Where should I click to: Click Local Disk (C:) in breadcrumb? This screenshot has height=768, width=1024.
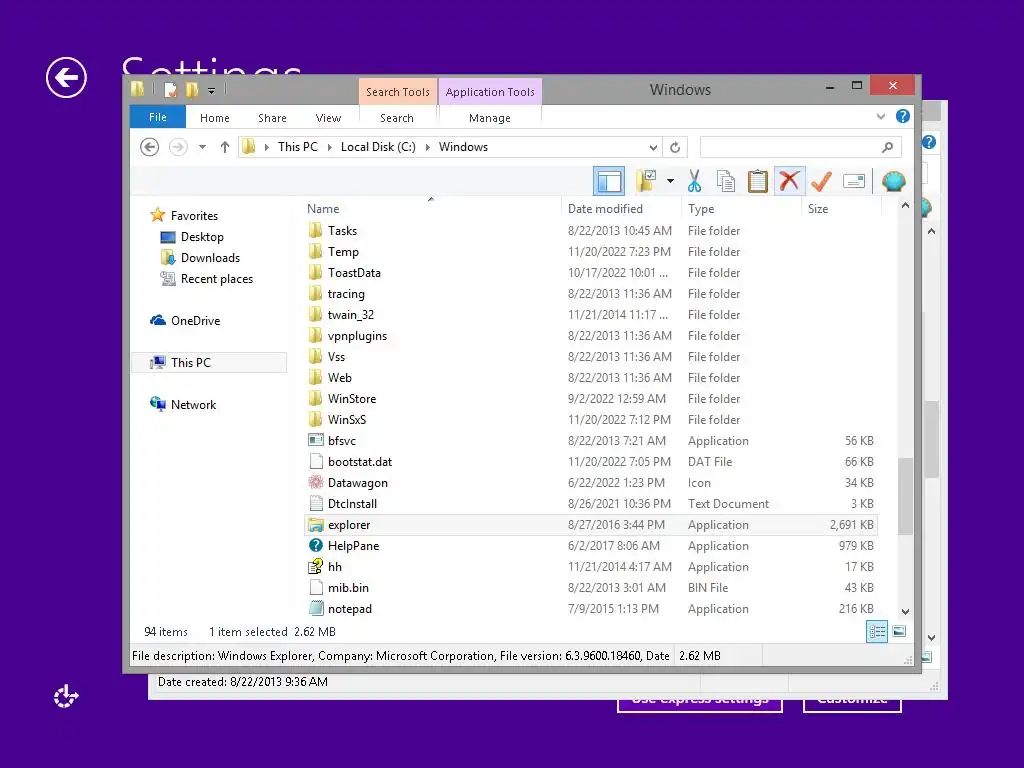click(378, 147)
